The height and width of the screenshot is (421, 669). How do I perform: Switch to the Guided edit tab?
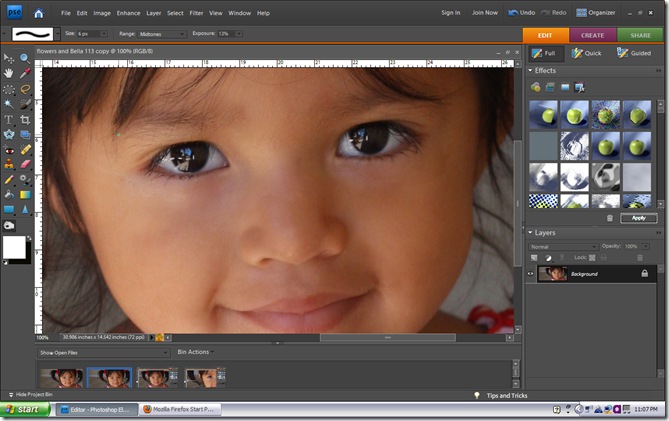[x=635, y=53]
